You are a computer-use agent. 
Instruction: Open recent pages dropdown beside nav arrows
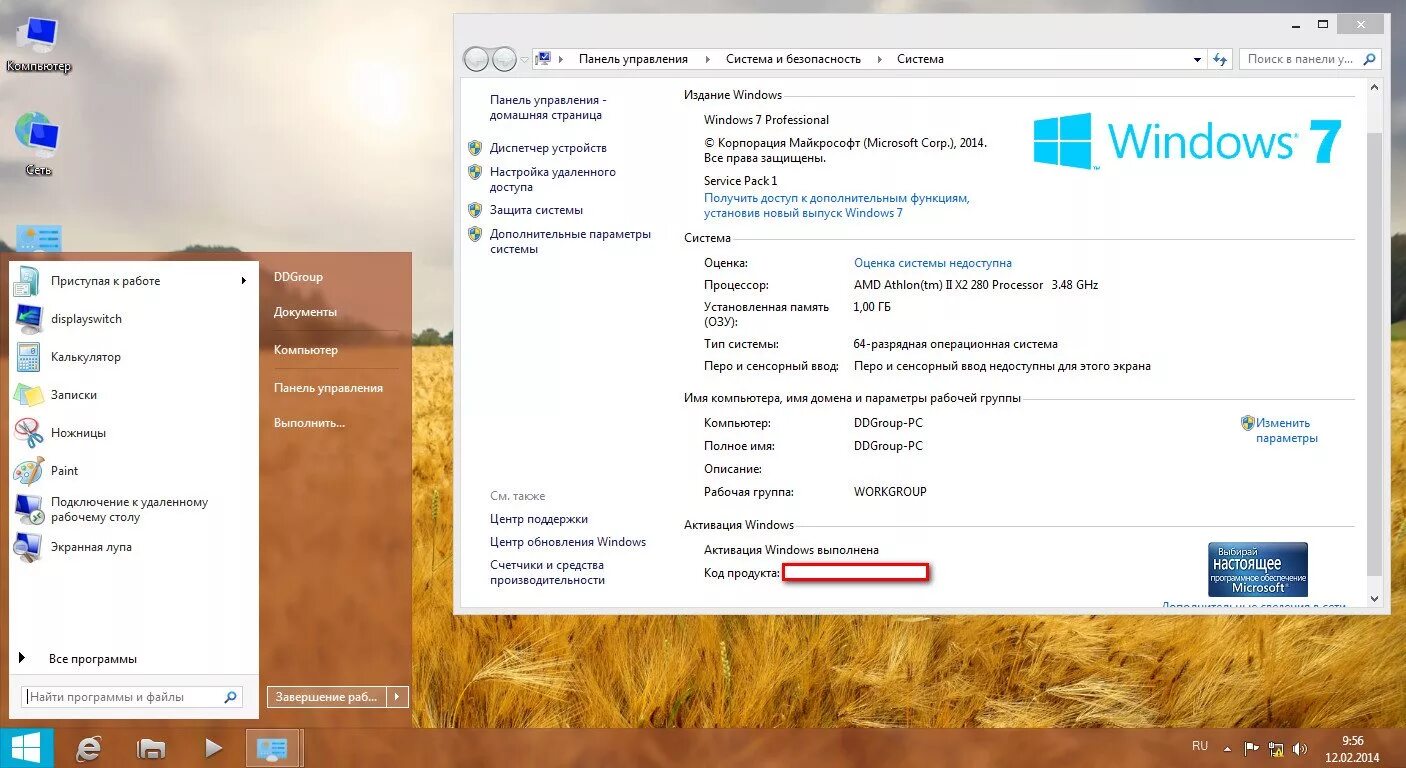coord(525,59)
